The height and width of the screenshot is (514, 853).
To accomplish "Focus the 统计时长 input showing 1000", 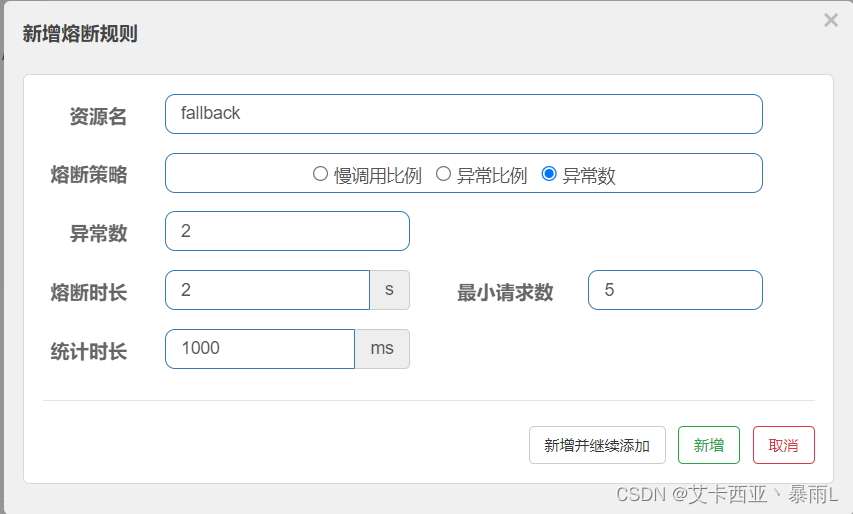I will pyautogui.click(x=260, y=349).
